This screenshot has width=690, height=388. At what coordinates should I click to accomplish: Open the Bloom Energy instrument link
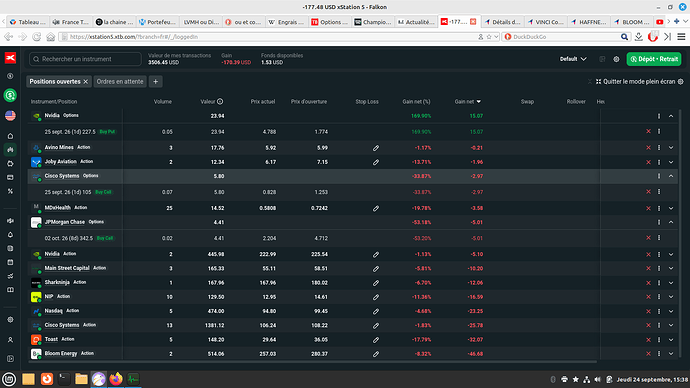[x=61, y=353]
